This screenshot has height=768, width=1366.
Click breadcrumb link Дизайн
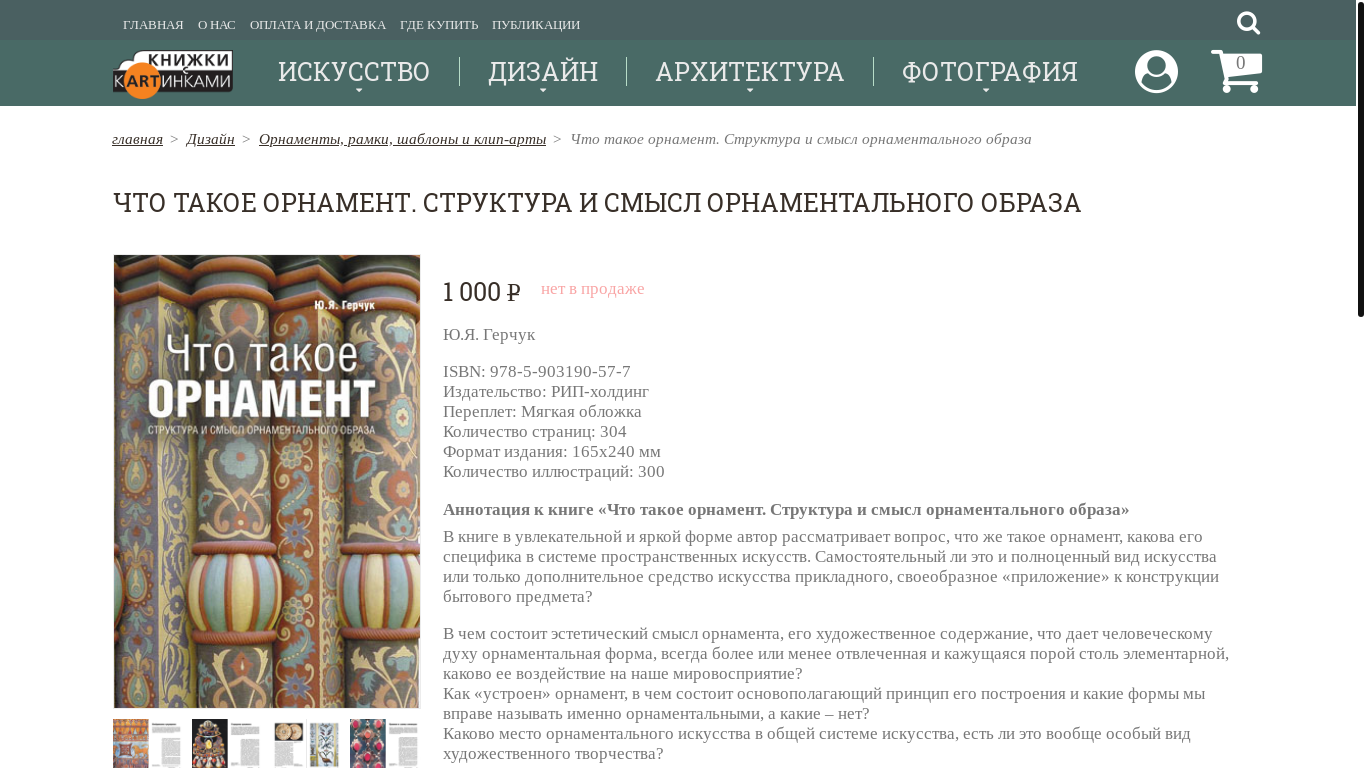210,139
